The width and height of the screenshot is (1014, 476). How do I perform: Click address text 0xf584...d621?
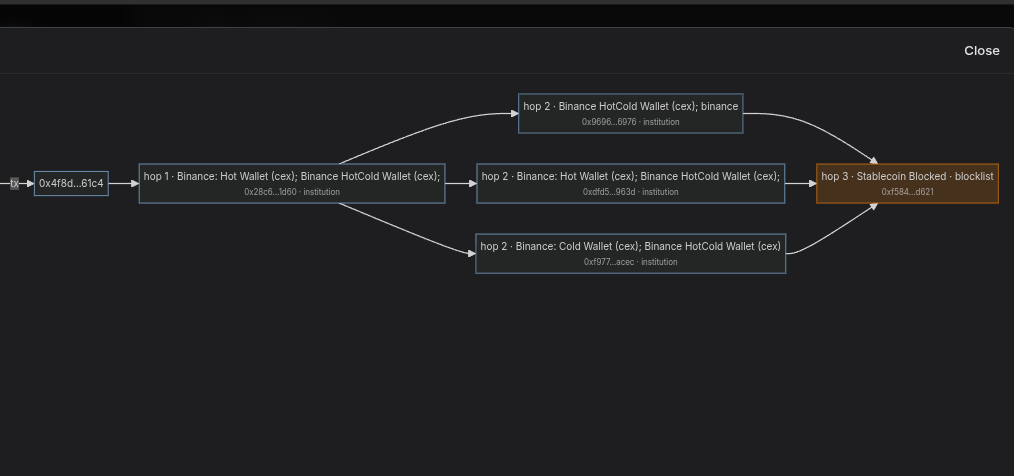[907, 192]
